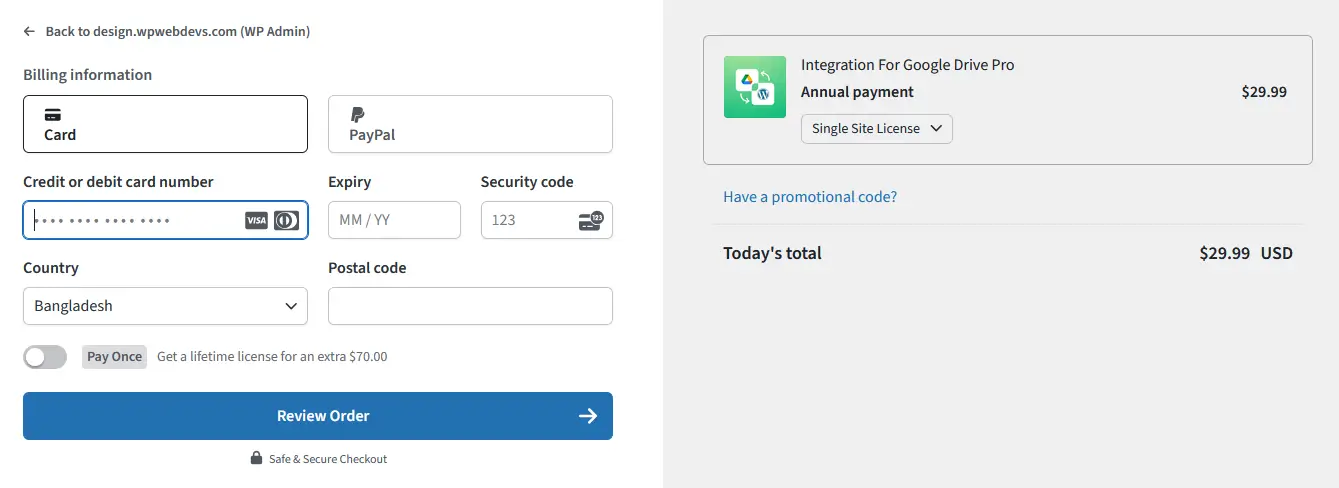Viewport: 1339px width, 488px height.
Task: Click the Google Drive Pro product thumbnail
Action: tap(755, 87)
